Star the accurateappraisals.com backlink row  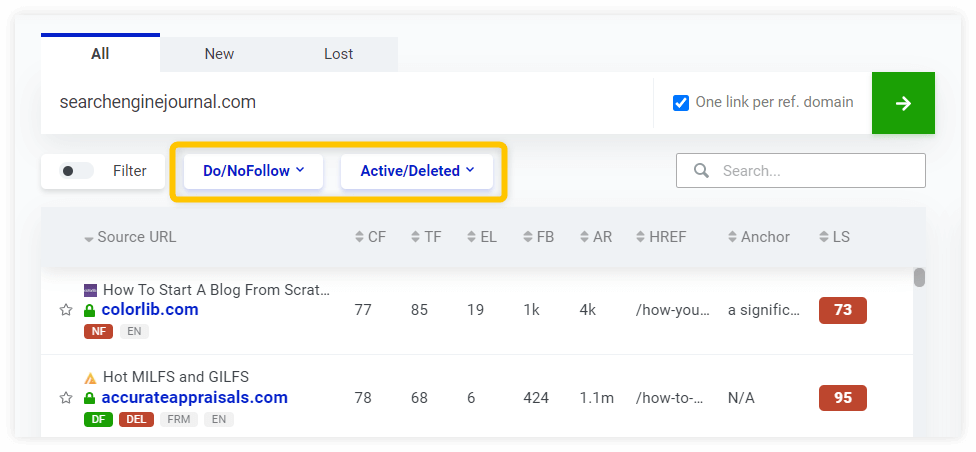[x=66, y=398]
